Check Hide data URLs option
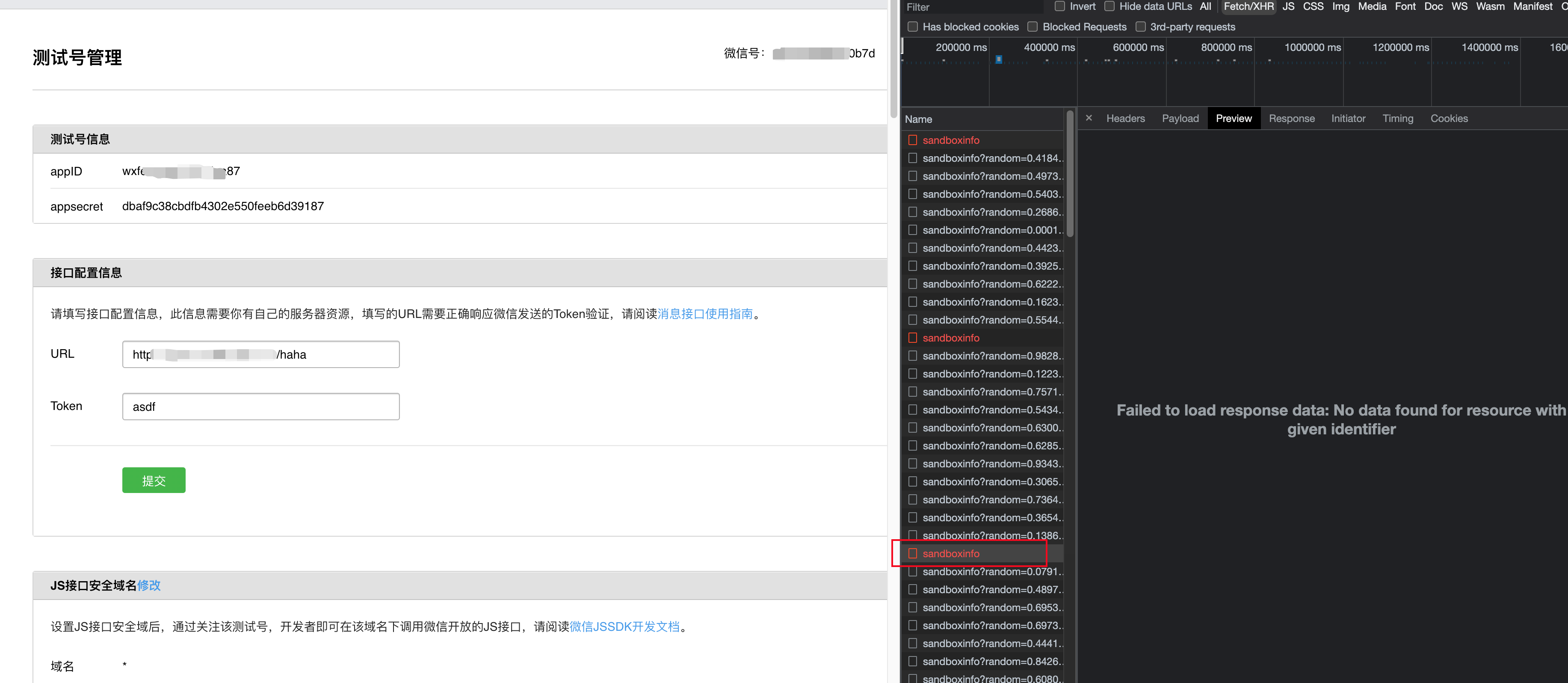The image size is (1568, 683). pos(1109,7)
